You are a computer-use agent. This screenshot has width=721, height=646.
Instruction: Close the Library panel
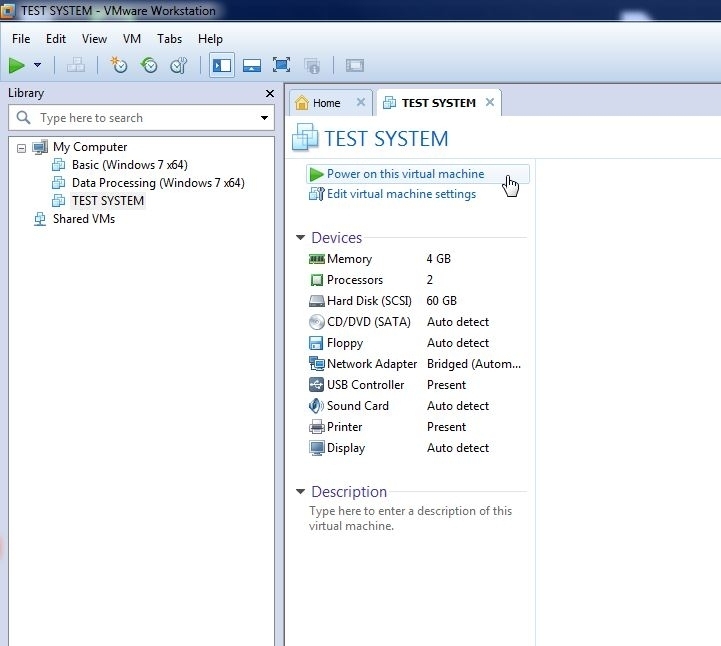(269, 93)
